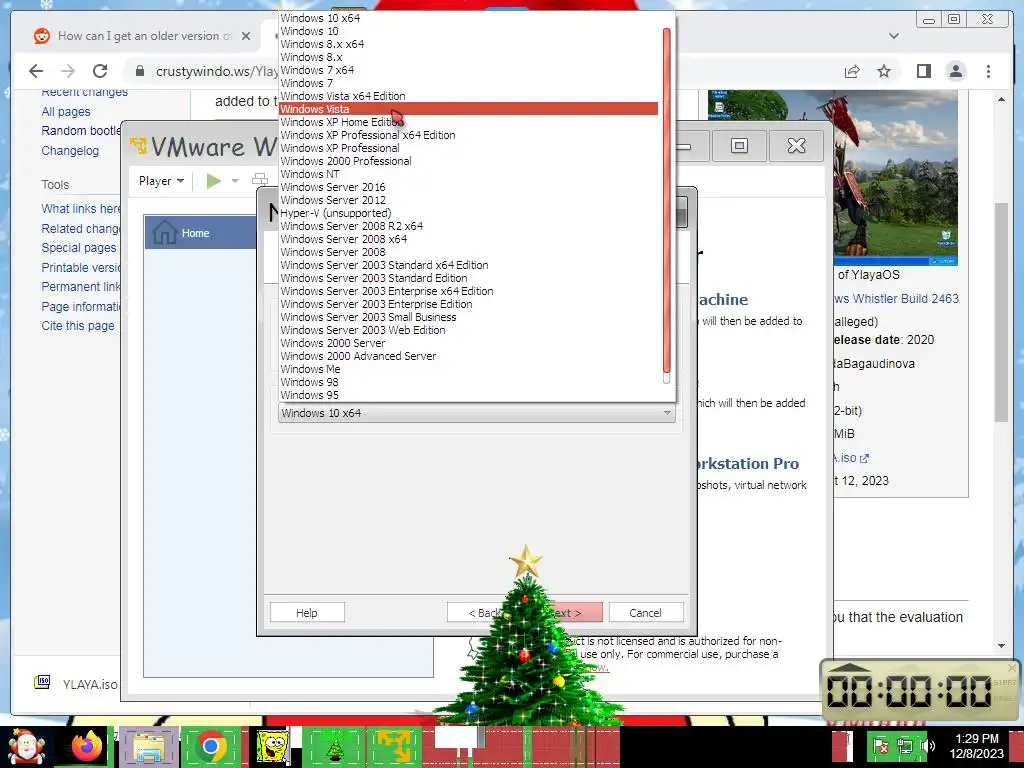The width and height of the screenshot is (1024, 768).
Task: Click the network tray icon
Action: tap(905, 746)
